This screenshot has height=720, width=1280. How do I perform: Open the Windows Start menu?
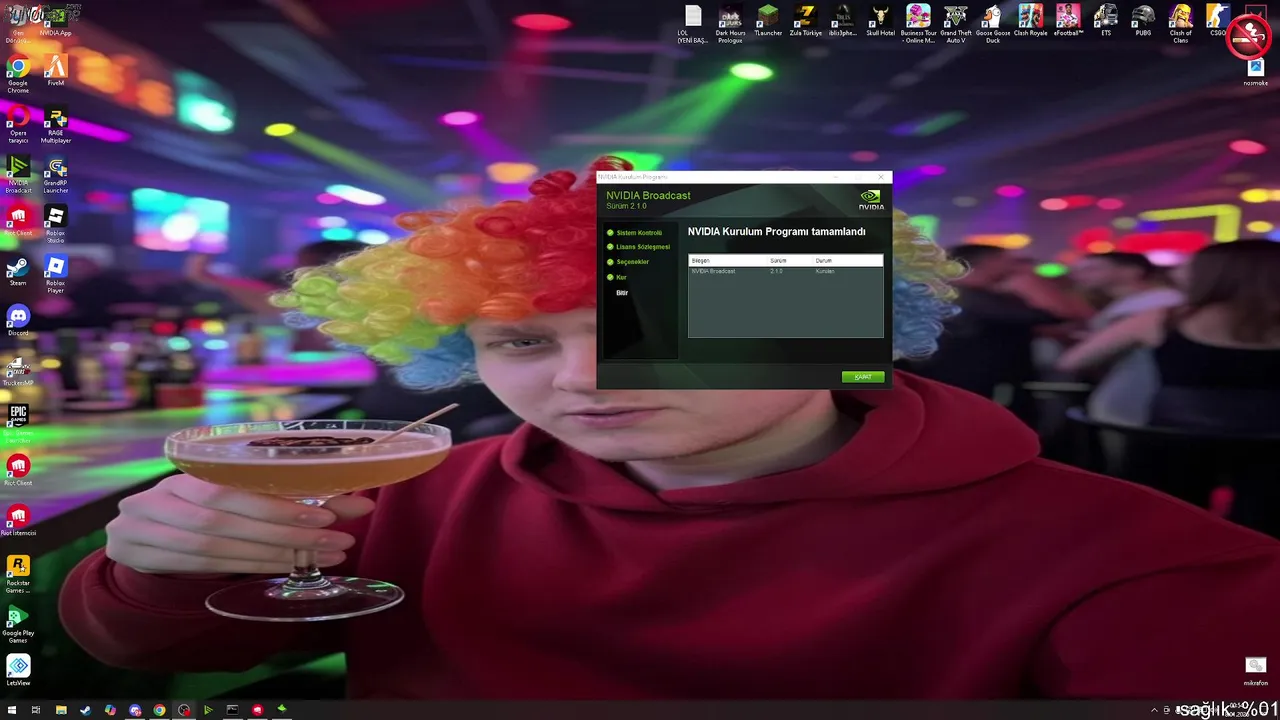coord(11,710)
